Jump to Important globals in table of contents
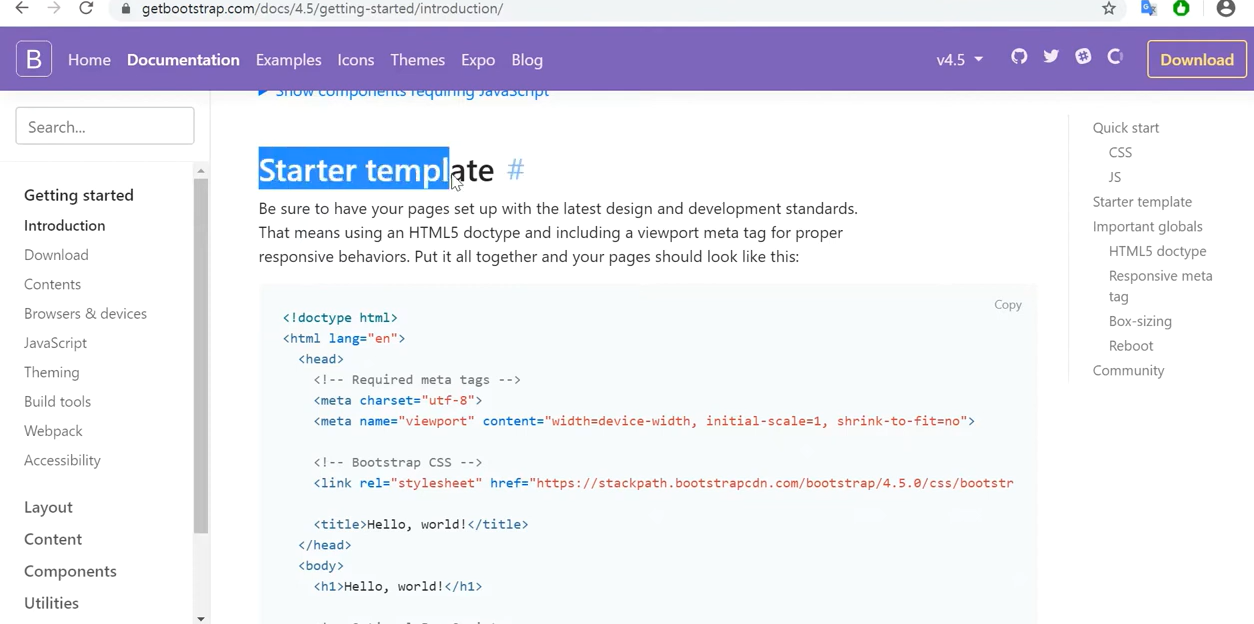Screen dimensions: 1254x624 [1147, 227]
